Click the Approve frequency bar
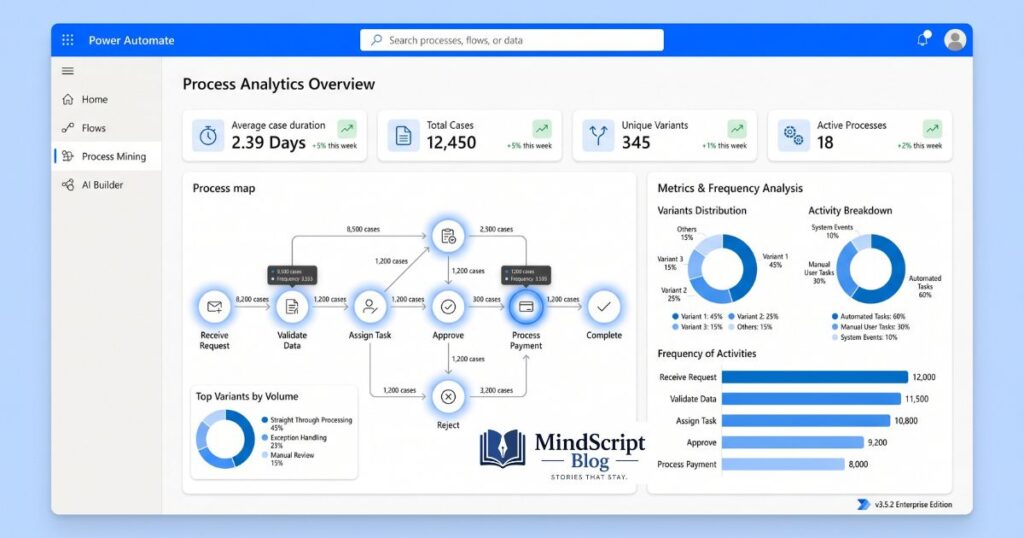The height and width of the screenshot is (538, 1024). click(792, 442)
